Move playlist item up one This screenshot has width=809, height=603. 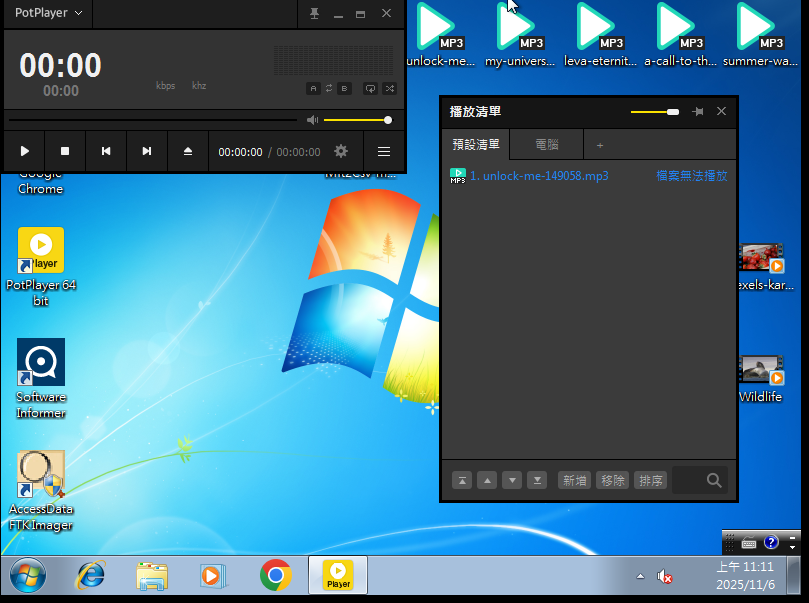tap(487, 481)
